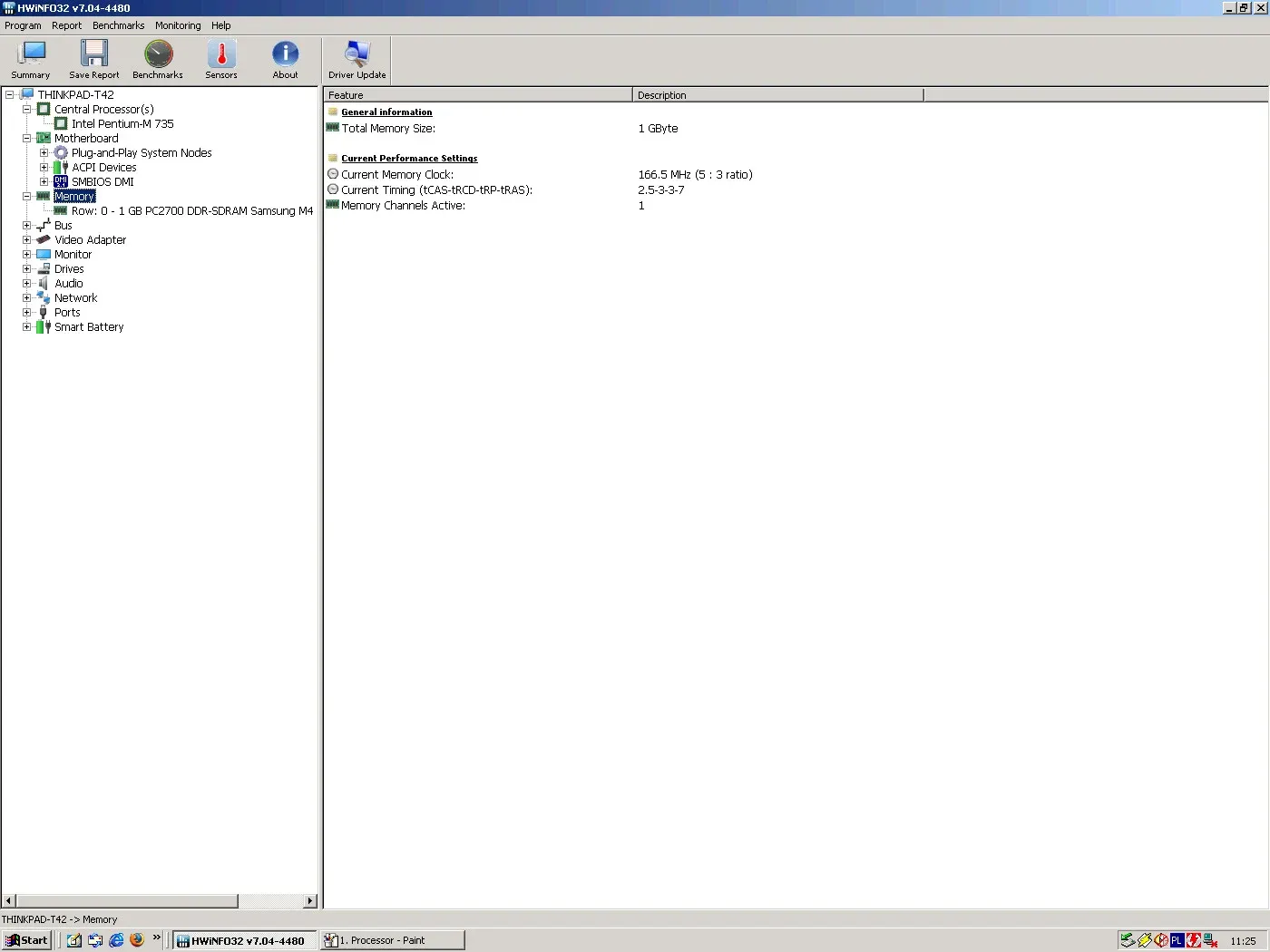Click the Current Performance Settings heading

pos(409,159)
